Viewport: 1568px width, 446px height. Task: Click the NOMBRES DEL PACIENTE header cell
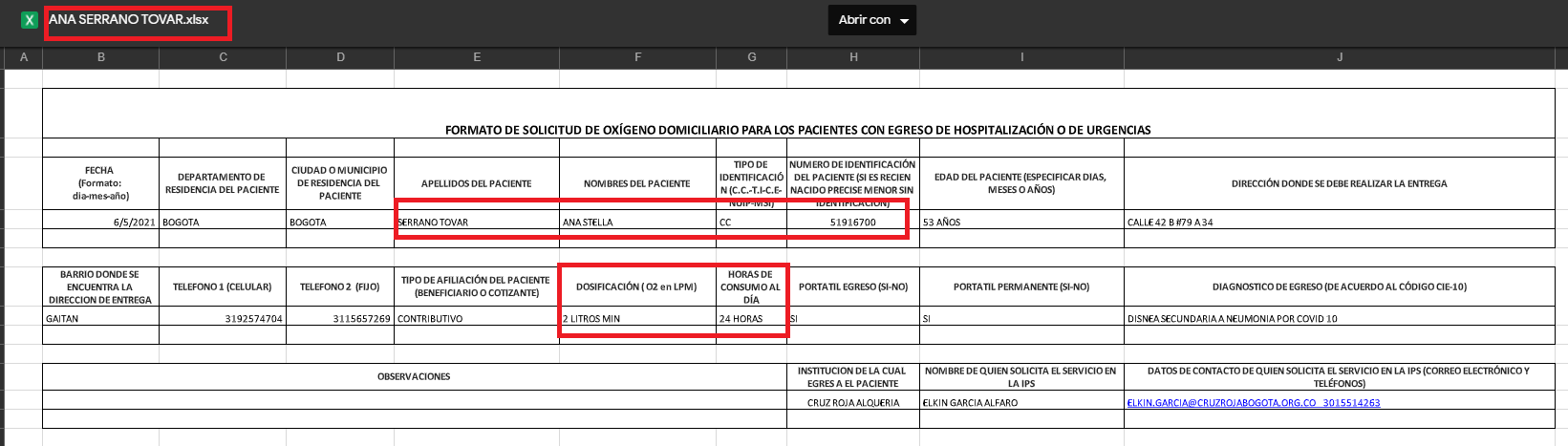coord(637,183)
